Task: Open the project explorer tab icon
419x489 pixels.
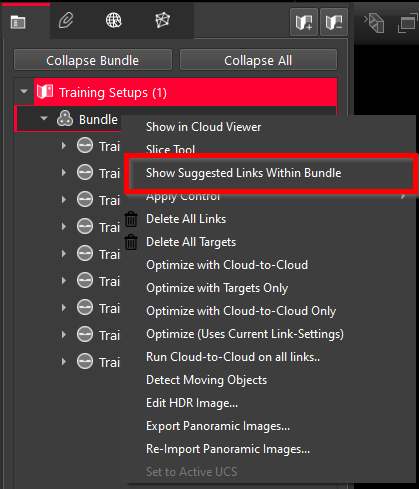Action: pyautogui.click(x=18, y=22)
